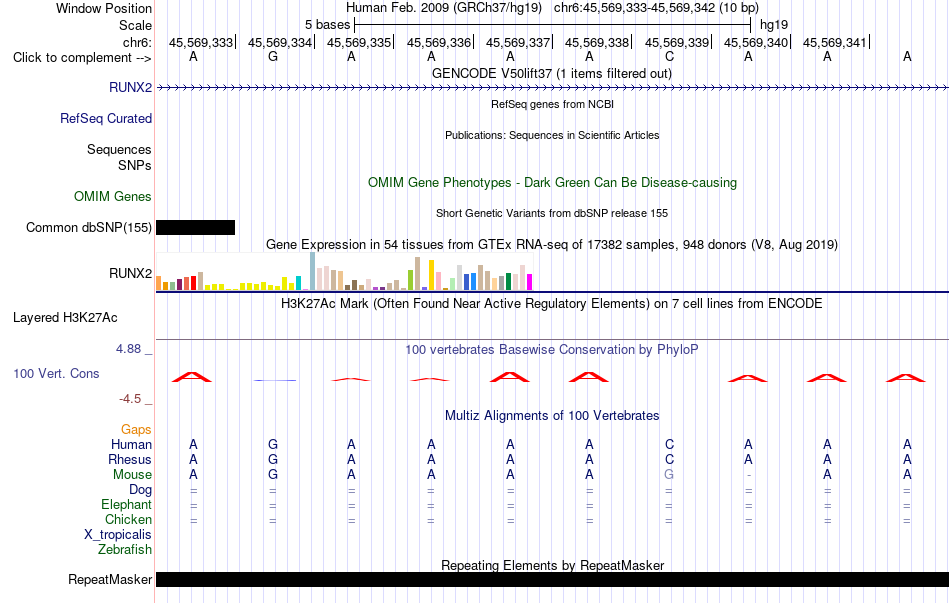This screenshot has height=603, width=950.
Task: Open the Layered H3K27Ac track label
Action: tap(65, 318)
